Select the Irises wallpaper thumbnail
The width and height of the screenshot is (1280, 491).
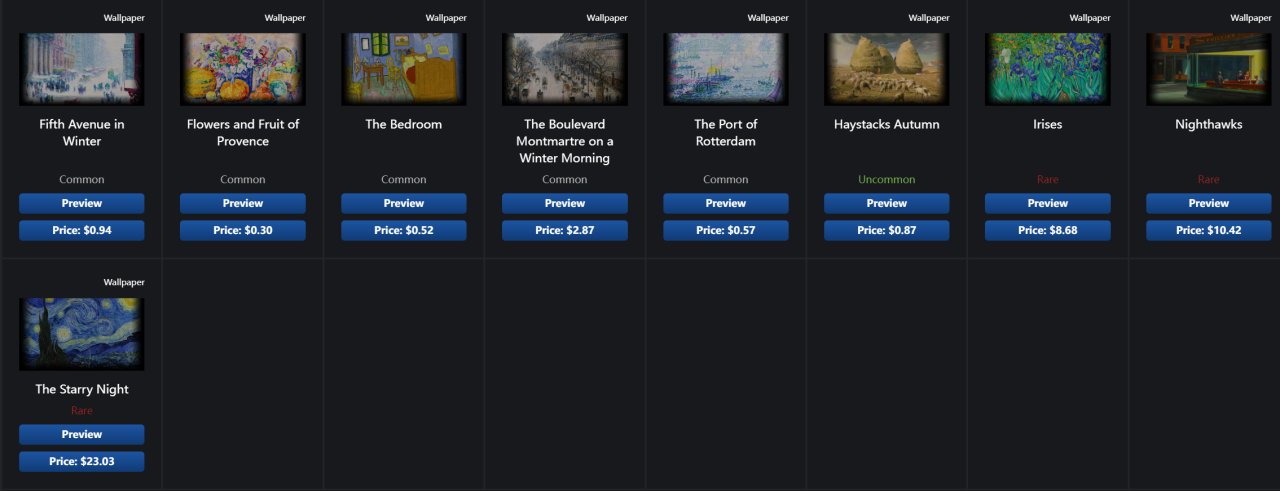pyautogui.click(x=1048, y=69)
